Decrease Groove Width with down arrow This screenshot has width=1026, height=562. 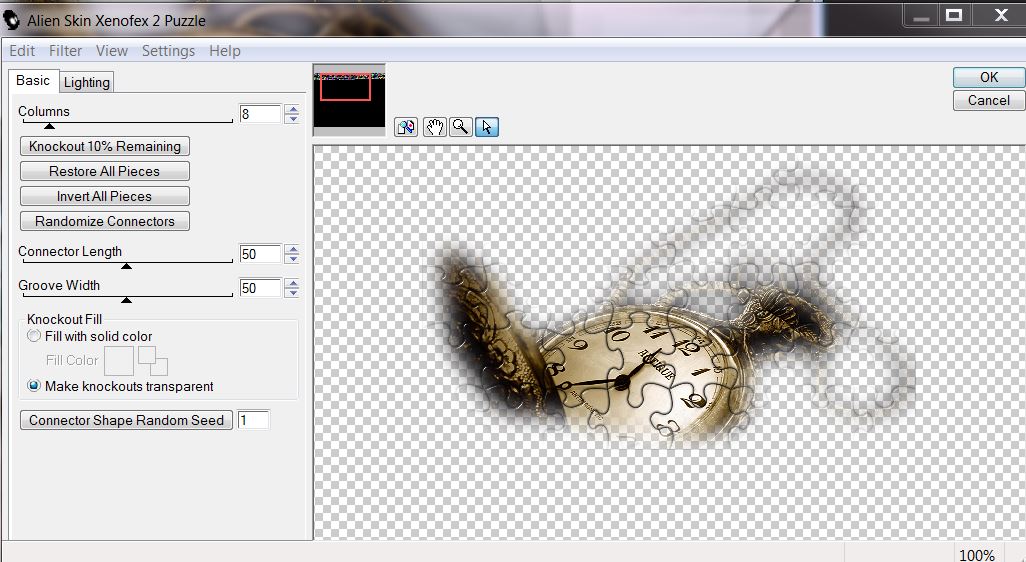[292, 292]
